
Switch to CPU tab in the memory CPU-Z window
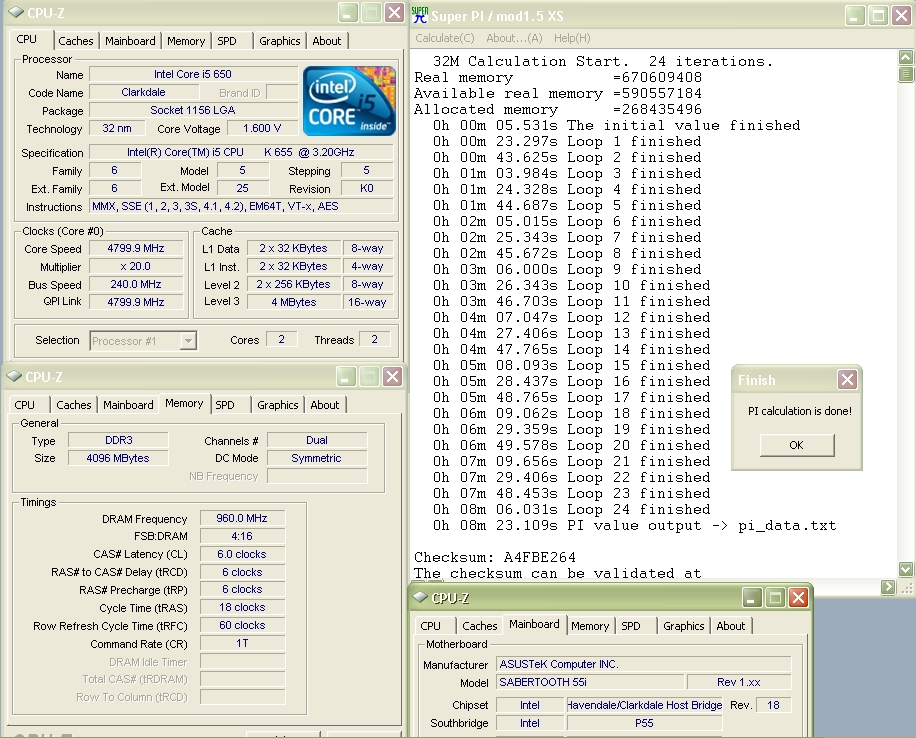(25, 405)
